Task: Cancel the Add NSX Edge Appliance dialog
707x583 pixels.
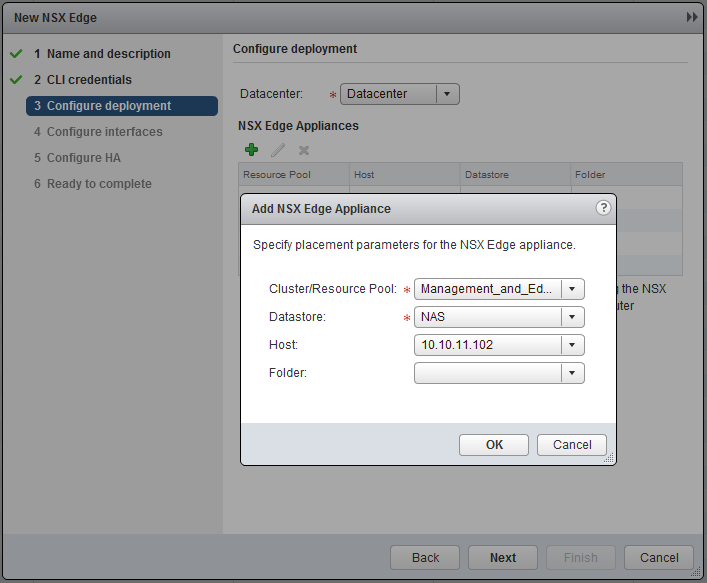Action: click(x=572, y=445)
